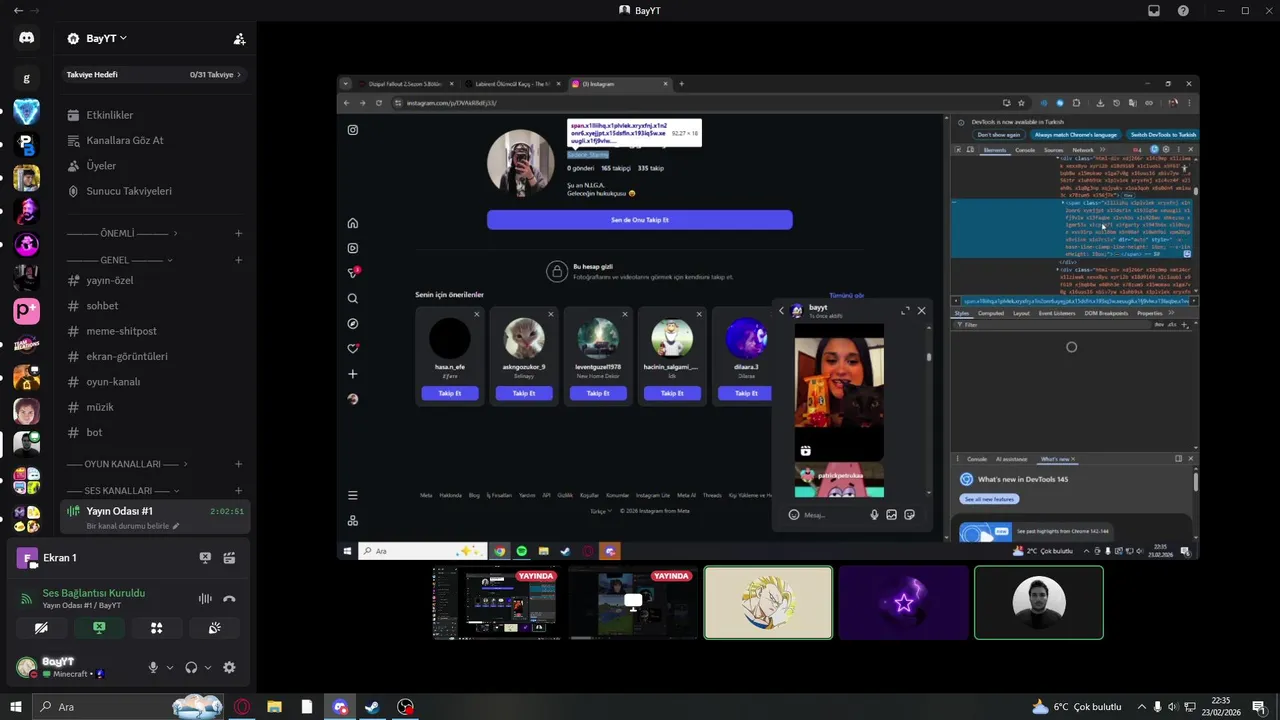
Task: Add a channel to SES KANALLARI
Action: pos(238,491)
